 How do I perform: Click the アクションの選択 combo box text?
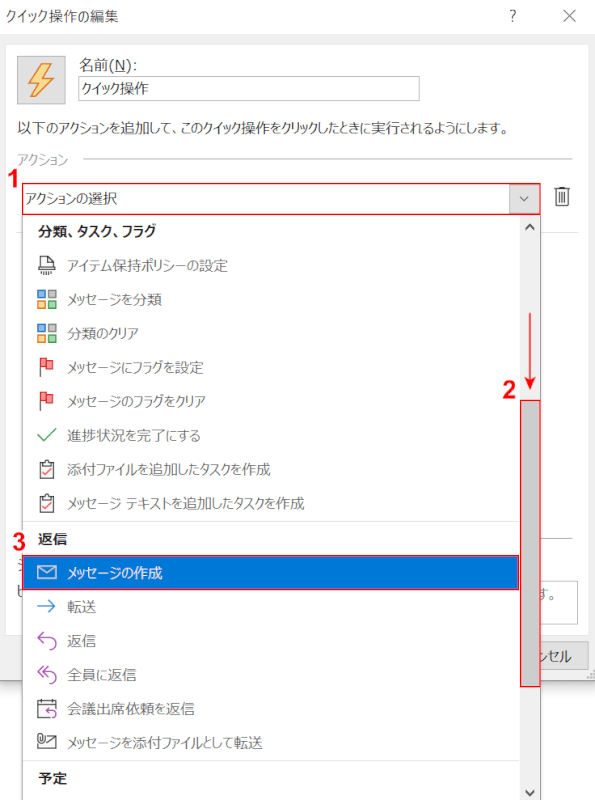(x=71, y=198)
